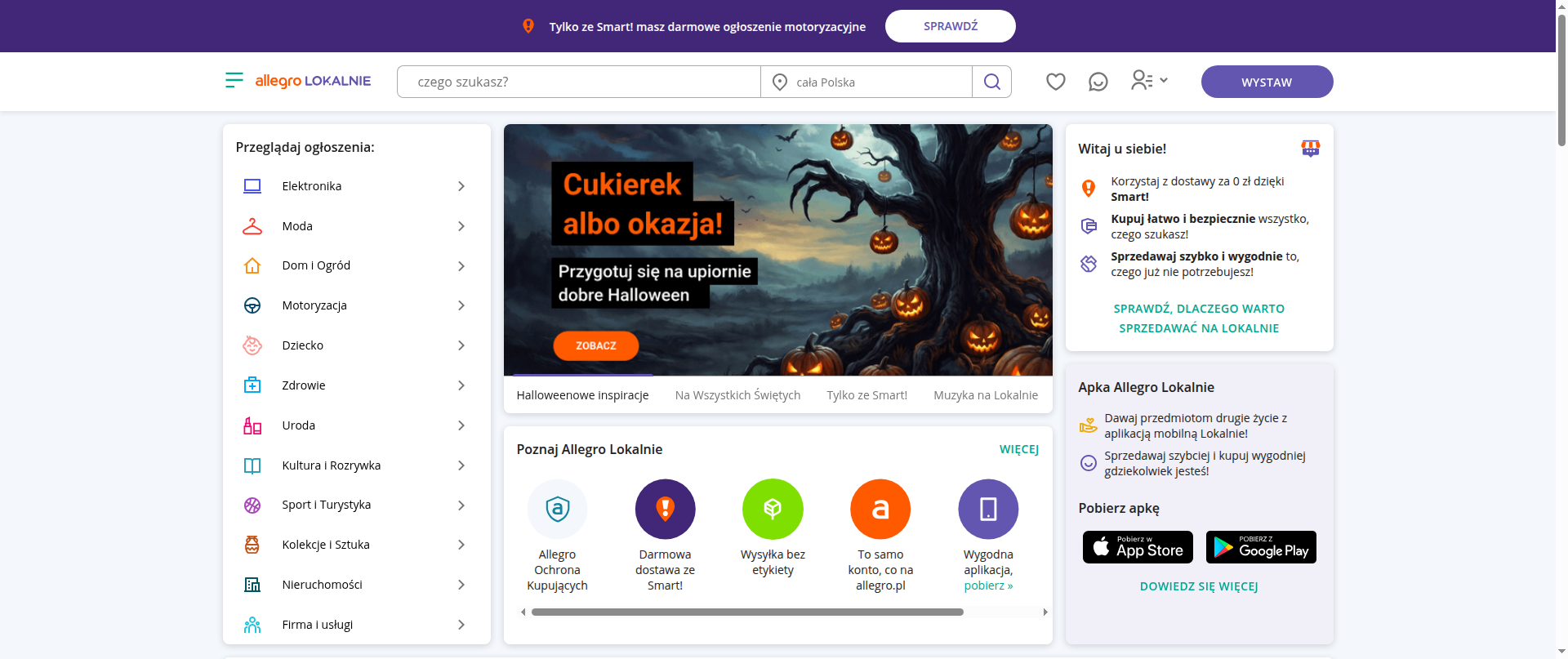
Task: Click the location pin in search bar
Action: tap(780, 82)
